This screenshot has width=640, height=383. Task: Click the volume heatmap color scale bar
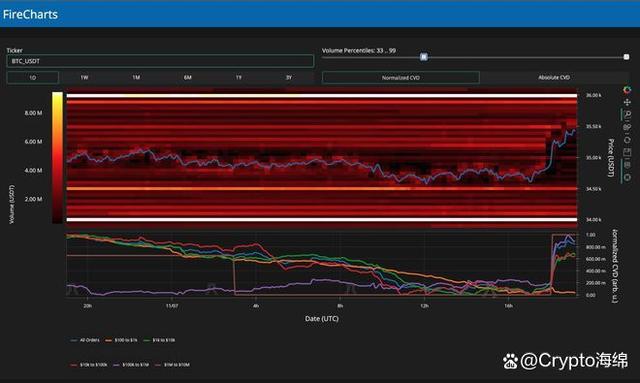[57, 158]
